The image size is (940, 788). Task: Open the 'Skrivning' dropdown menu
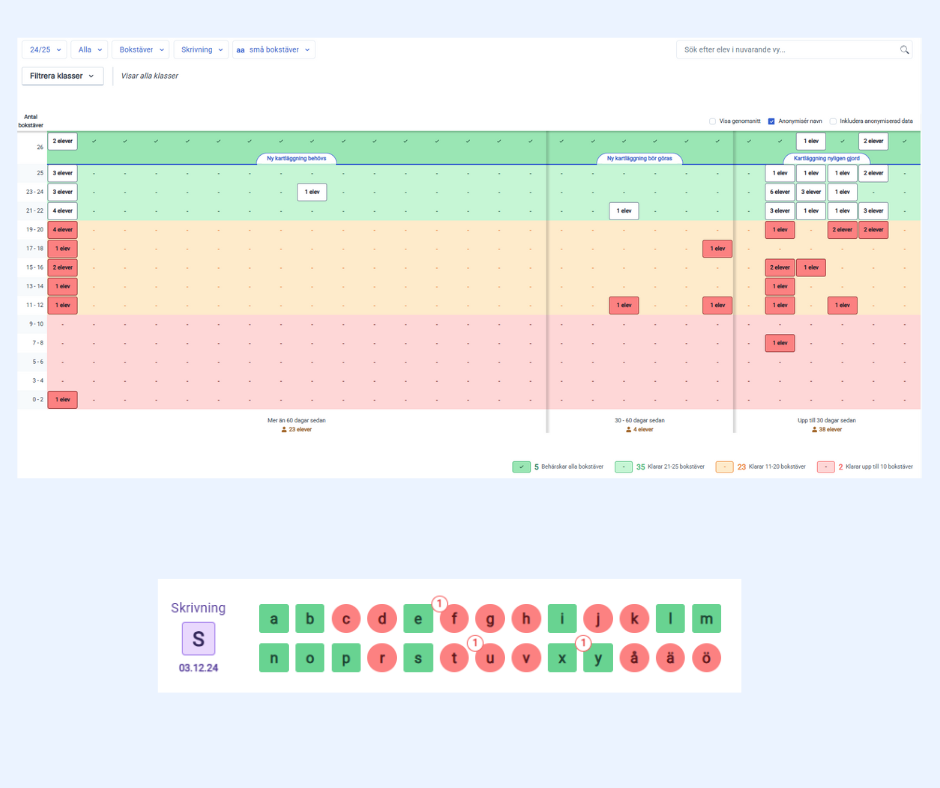tap(200, 49)
